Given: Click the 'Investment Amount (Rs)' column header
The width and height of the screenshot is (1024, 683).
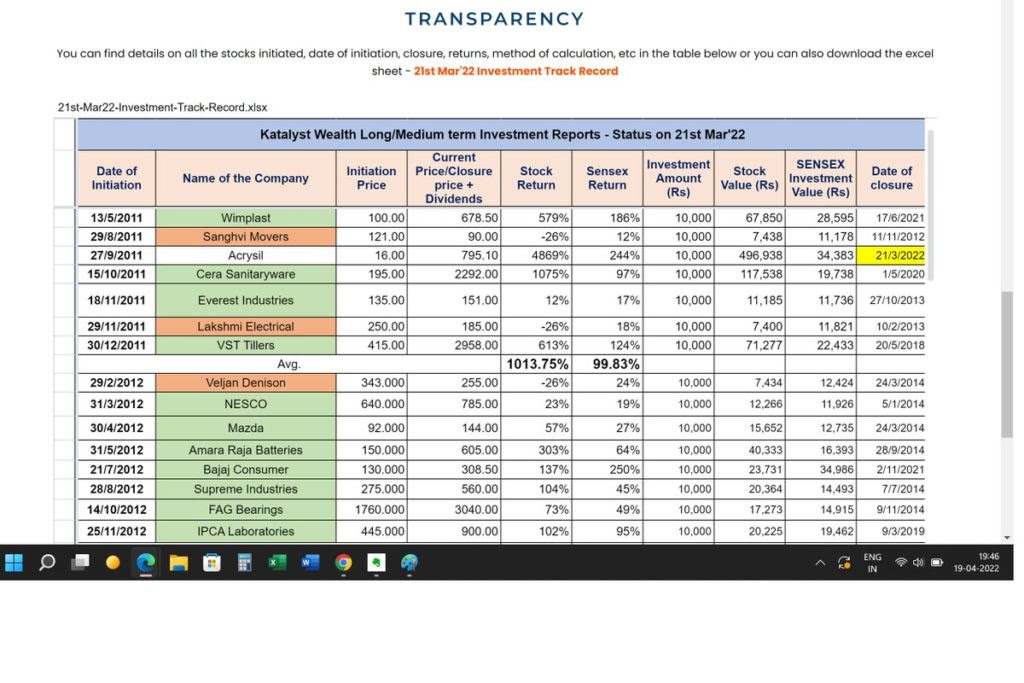Looking at the screenshot, I should point(679,178).
